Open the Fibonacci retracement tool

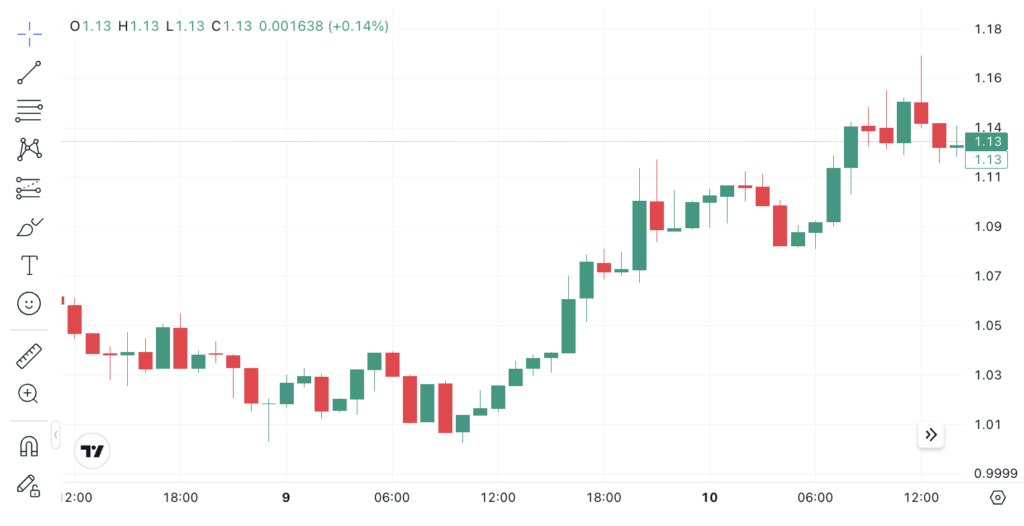point(29,110)
